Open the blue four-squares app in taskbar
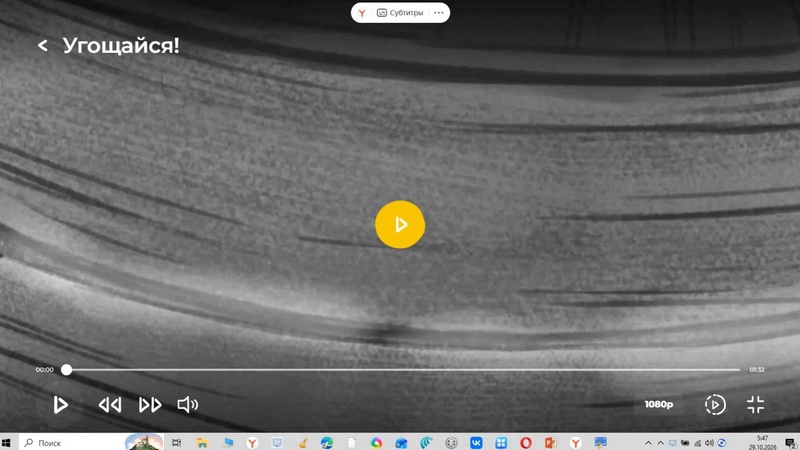The width and height of the screenshot is (800, 450). tap(501, 442)
